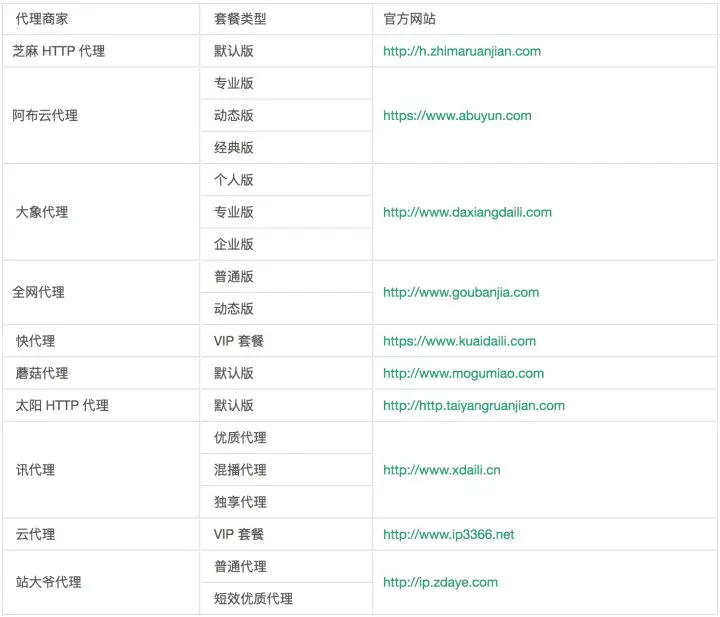Visit the http.taiyangruanjian.com link
Viewport: 720px width, 617px height.
point(474,406)
